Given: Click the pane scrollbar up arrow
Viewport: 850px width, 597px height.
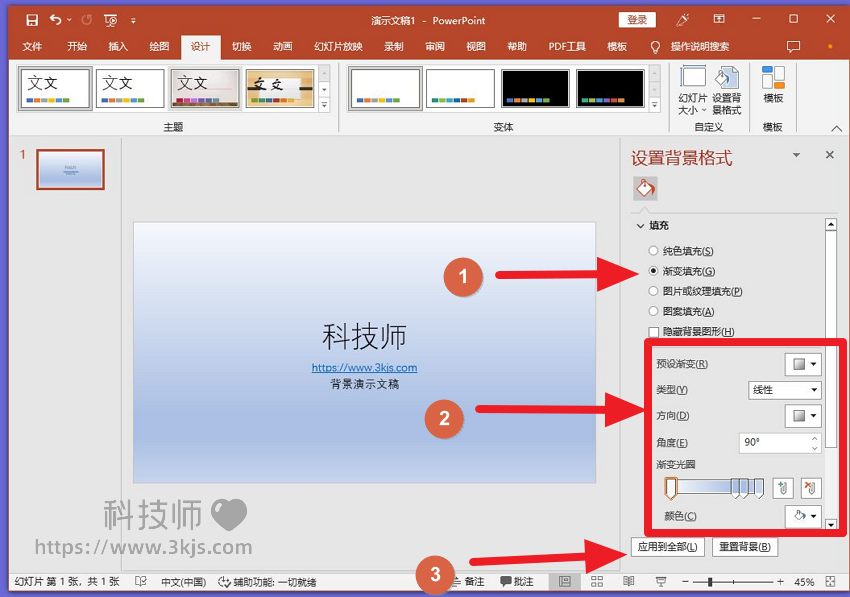Looking at the screenshot, I should tap(830, 224).
